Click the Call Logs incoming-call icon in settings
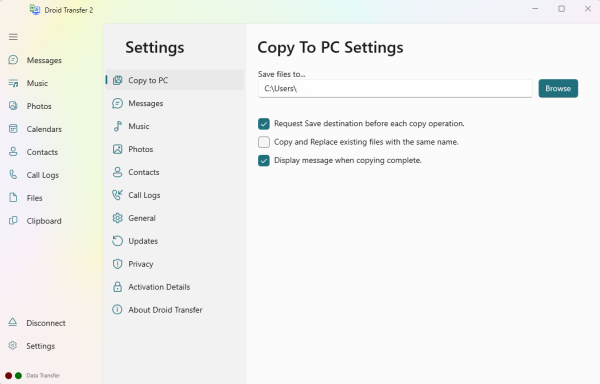Image resolution: width=600 pixels, height=384 pixels. point(117,195)
